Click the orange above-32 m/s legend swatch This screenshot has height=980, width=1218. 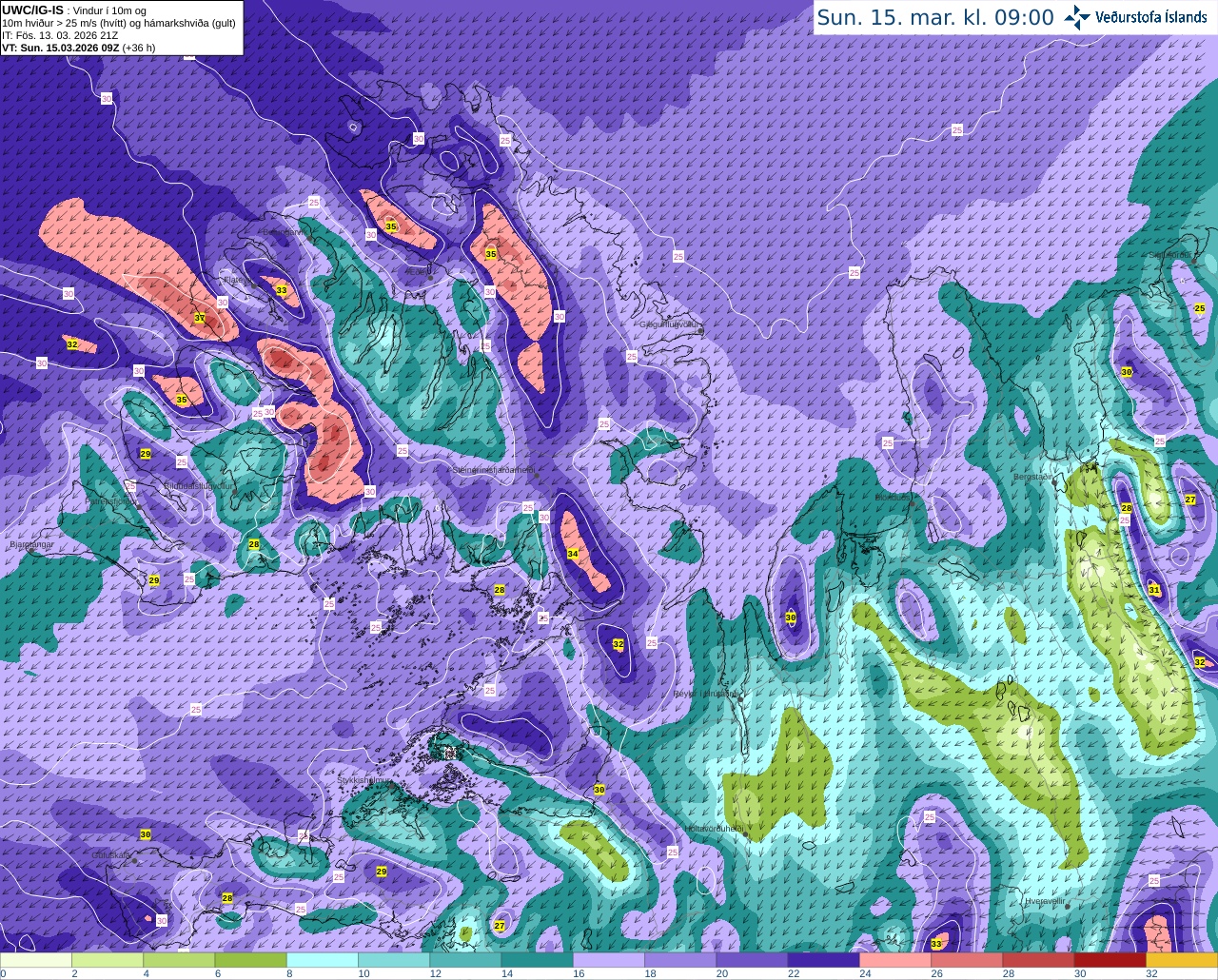coord(1182,960)
